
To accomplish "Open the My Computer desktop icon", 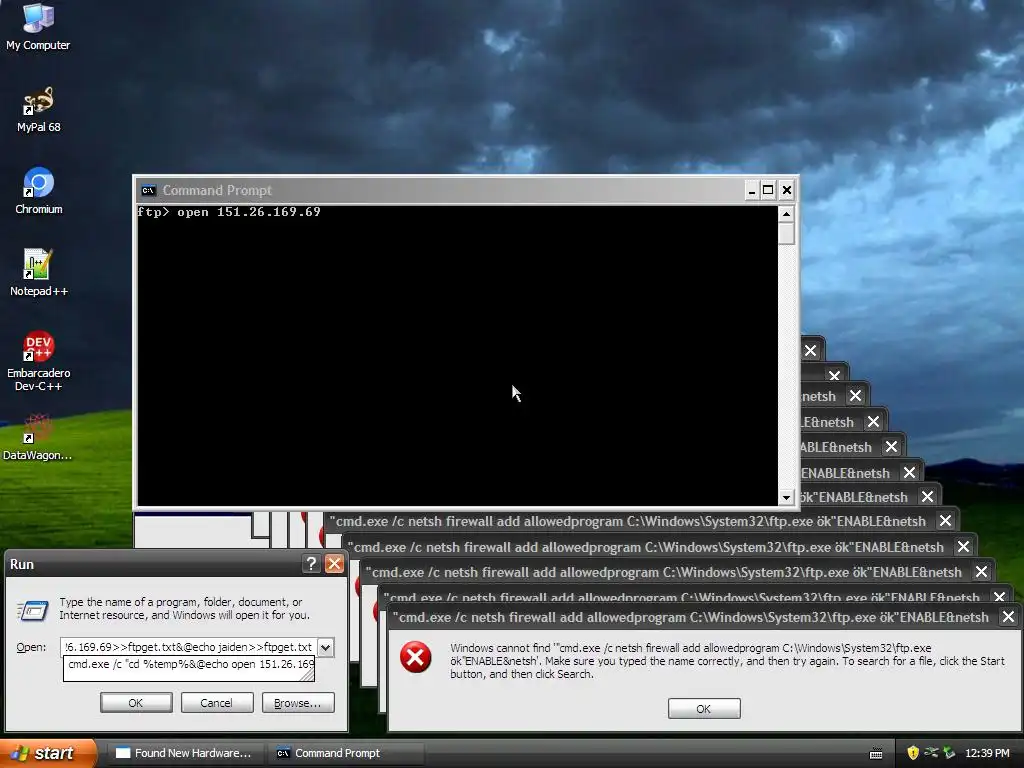I will [38, 26].
